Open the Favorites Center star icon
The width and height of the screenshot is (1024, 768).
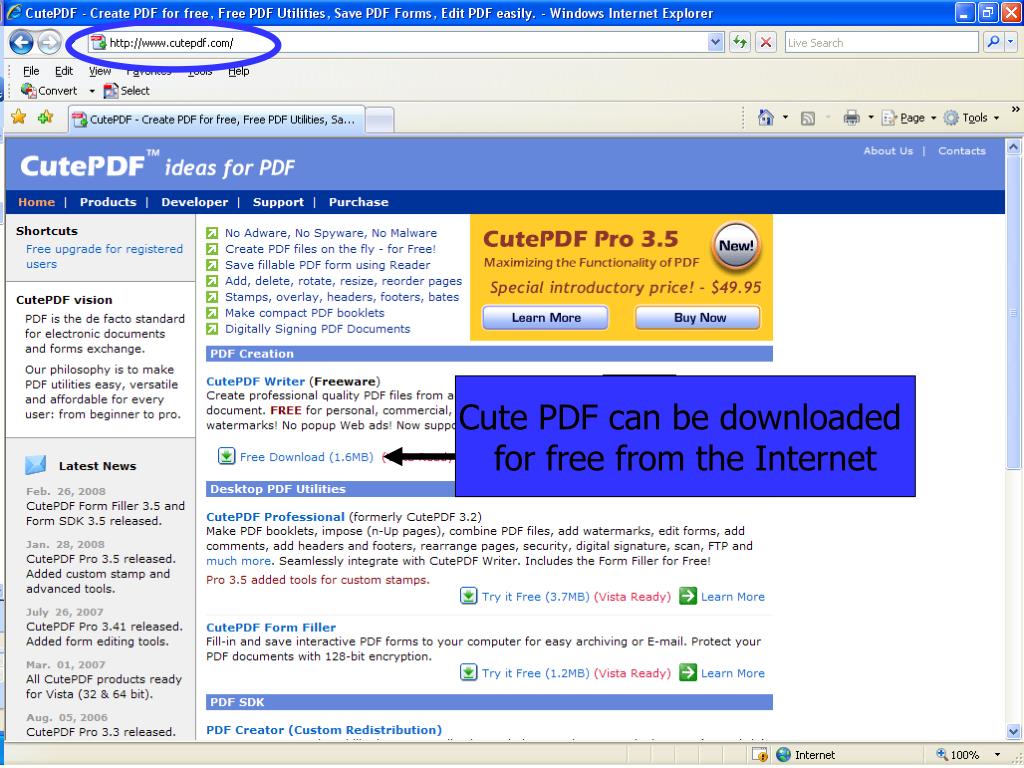pyautogui.click(x=18, y=118)
